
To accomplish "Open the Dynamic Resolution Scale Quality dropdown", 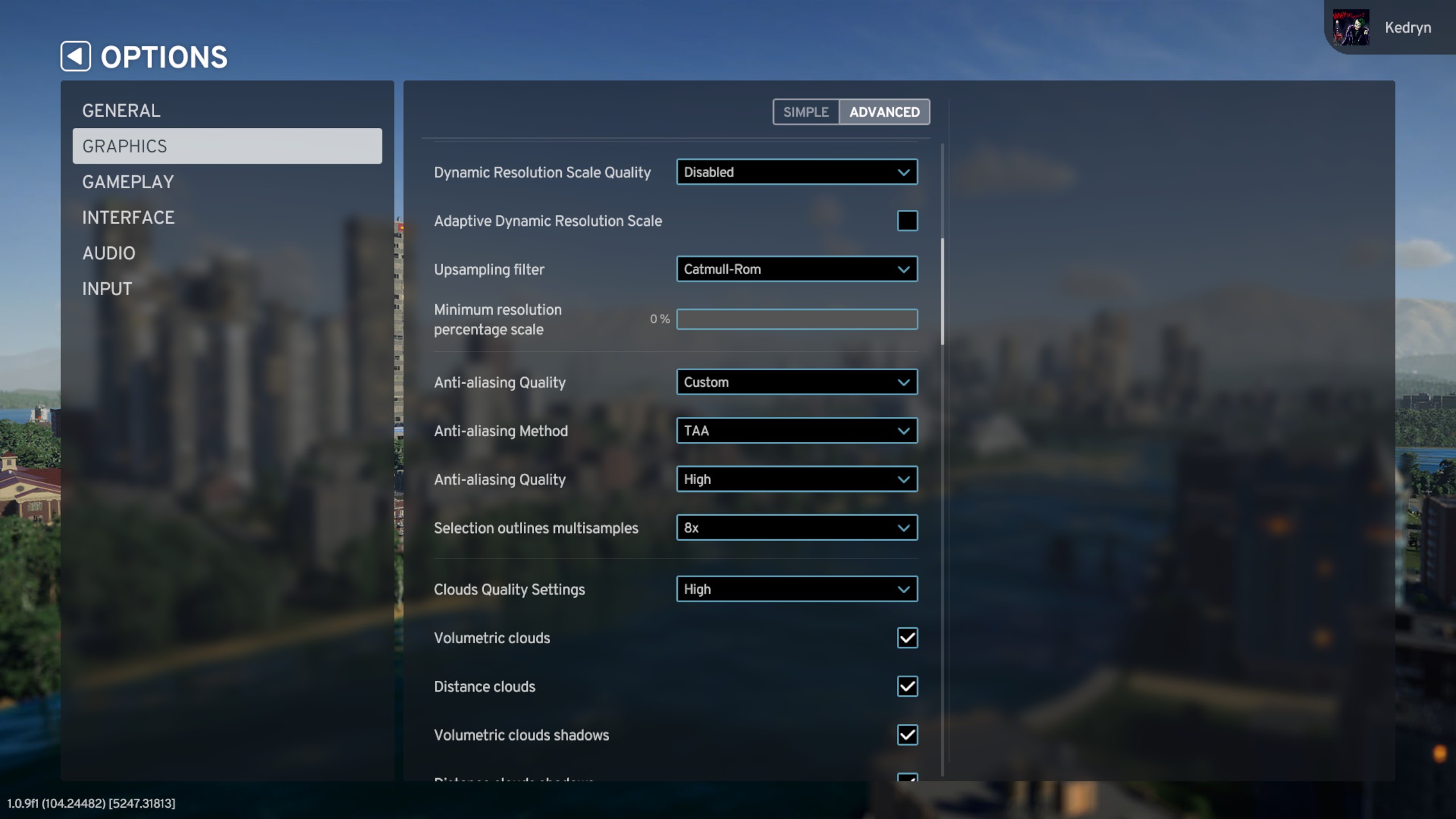I will [796, 172].
